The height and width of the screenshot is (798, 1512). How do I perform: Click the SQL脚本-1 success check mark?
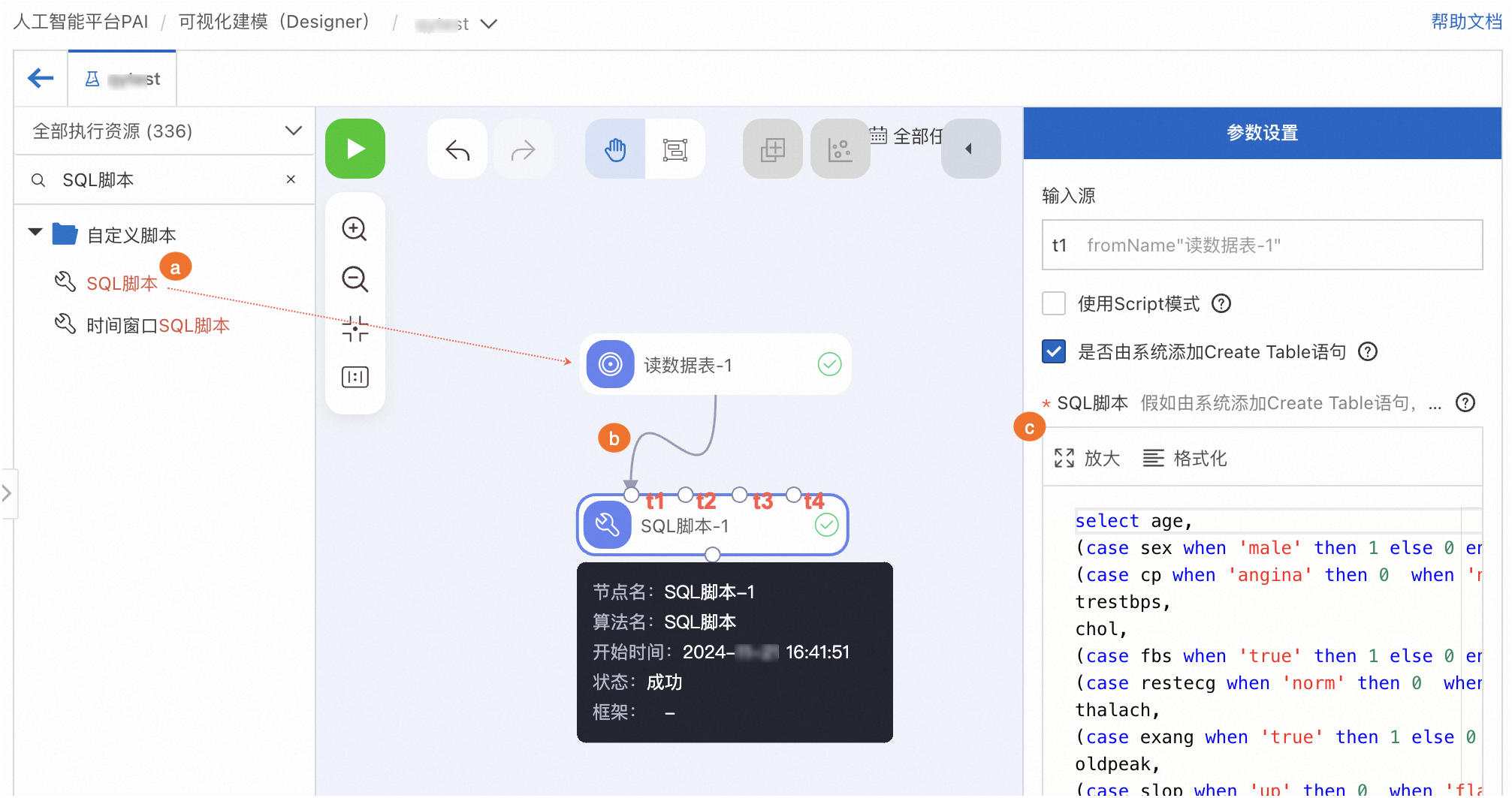pyautogui.click(x=826, y=525)
